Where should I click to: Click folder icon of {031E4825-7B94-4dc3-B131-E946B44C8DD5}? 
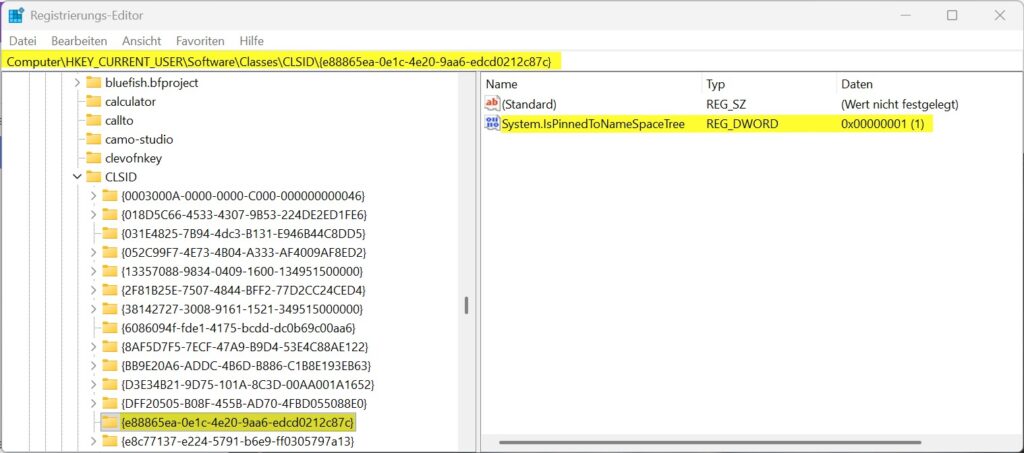[x=110, y=234]
